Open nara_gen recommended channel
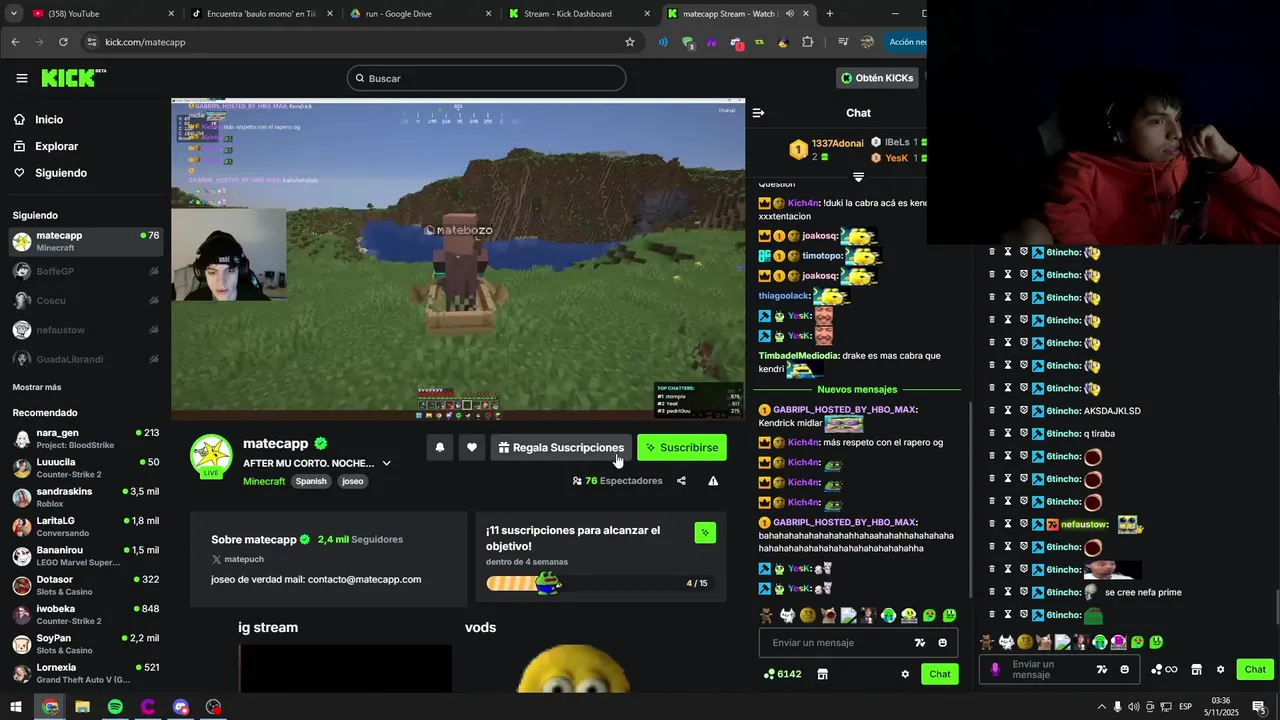The height and width of the screenshot is (720, 1280). [86, 438]
